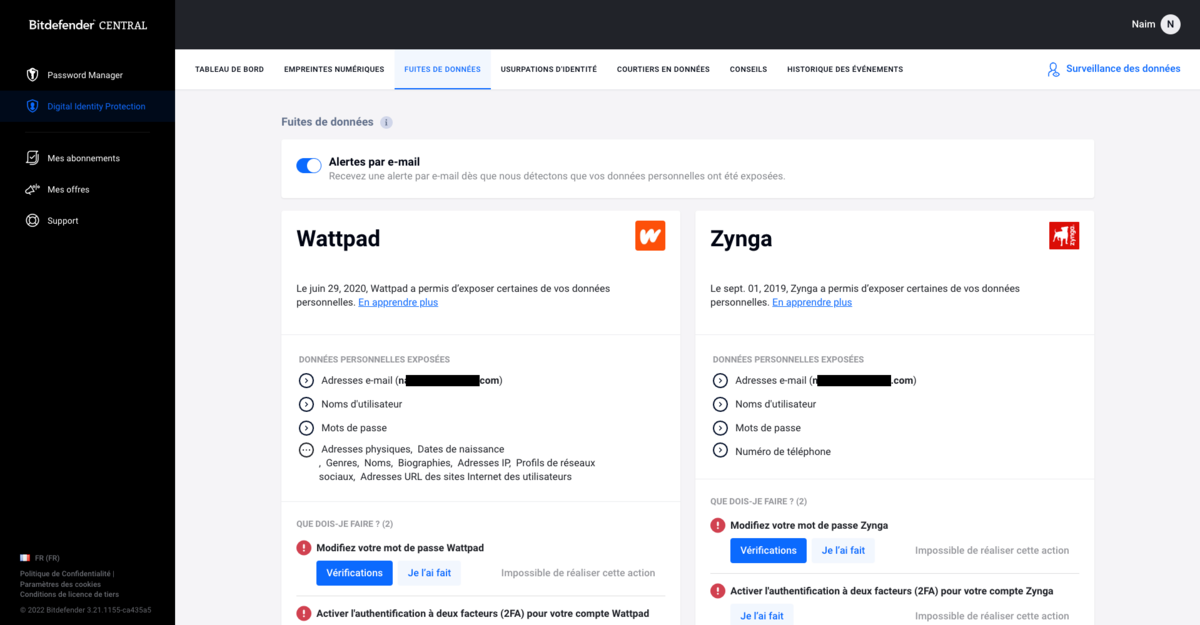The image size is (1200, 625).
Task: Open Historique des événements tab
Action: pyautogui.click(x=845, y=69)
